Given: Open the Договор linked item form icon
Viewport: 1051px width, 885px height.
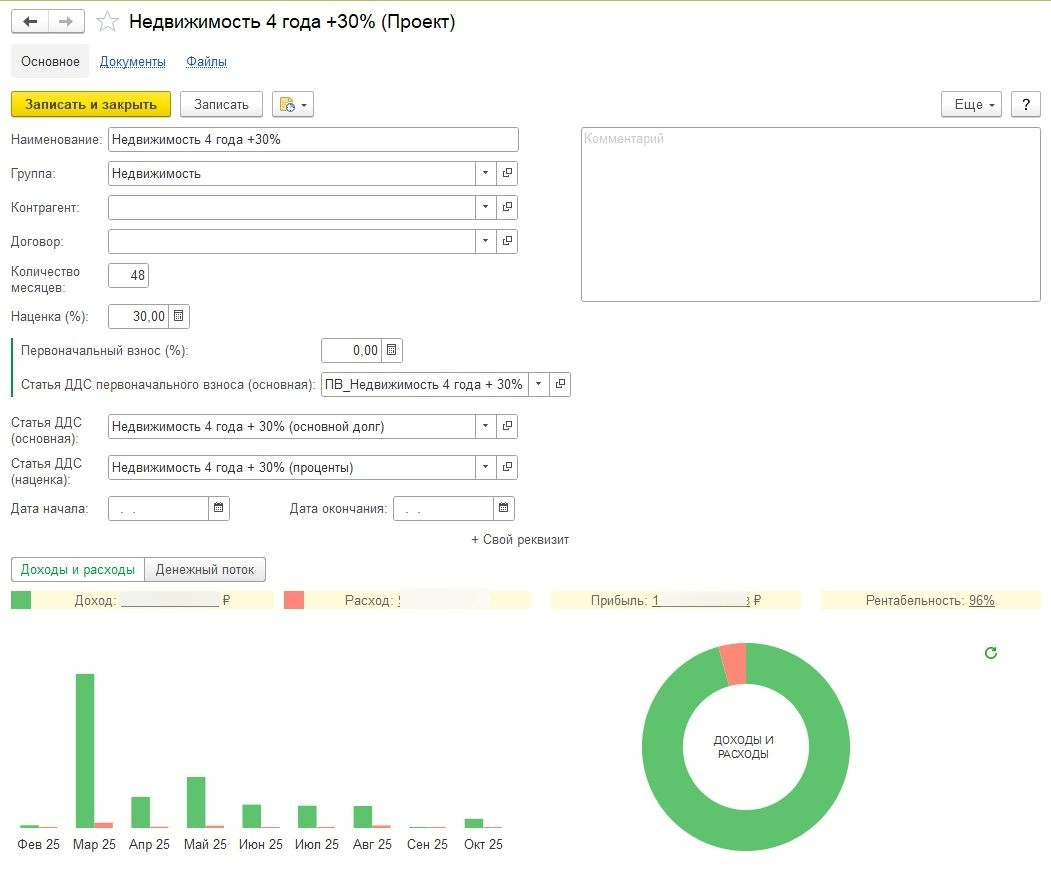Looking at the screenshot, I should (x=507, y=241).
